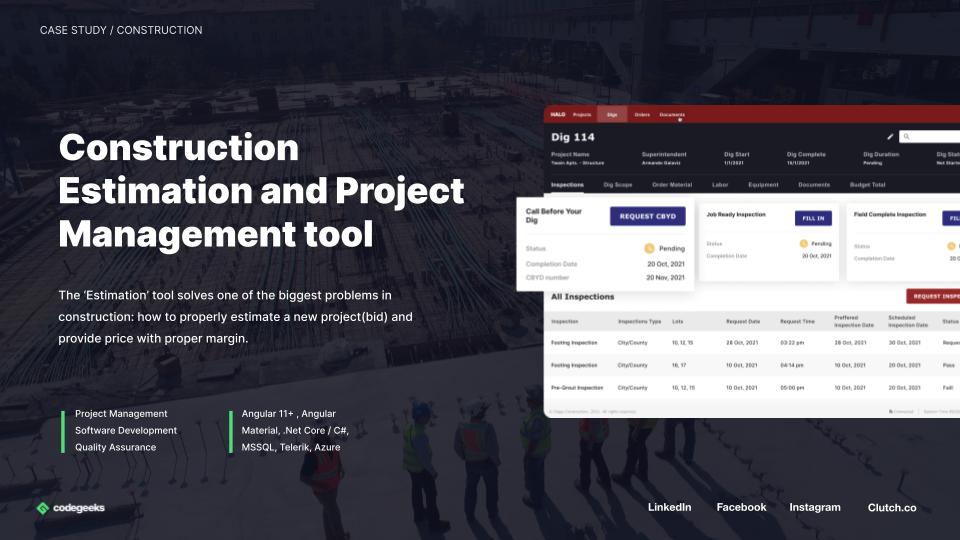This screenshot has height=540, width=960.
Task: Click the Pre-Grout Inspection row
Action: (752, 388)
